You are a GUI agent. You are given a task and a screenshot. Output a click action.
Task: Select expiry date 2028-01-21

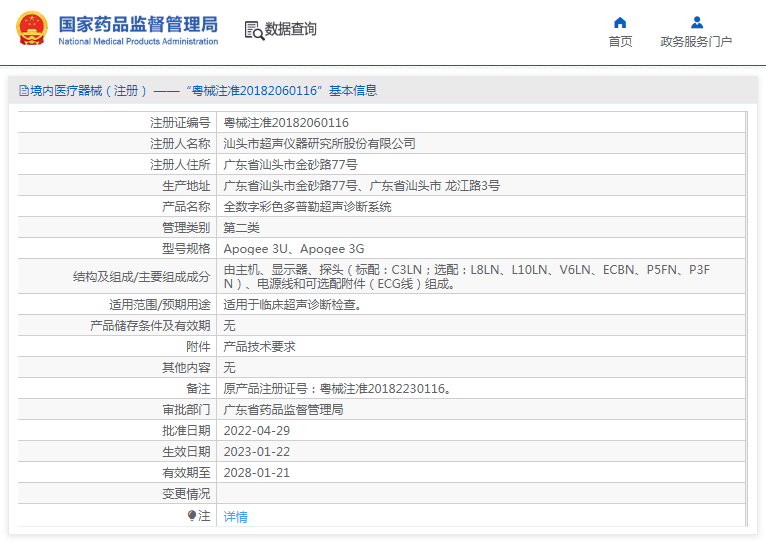(256, 473)
